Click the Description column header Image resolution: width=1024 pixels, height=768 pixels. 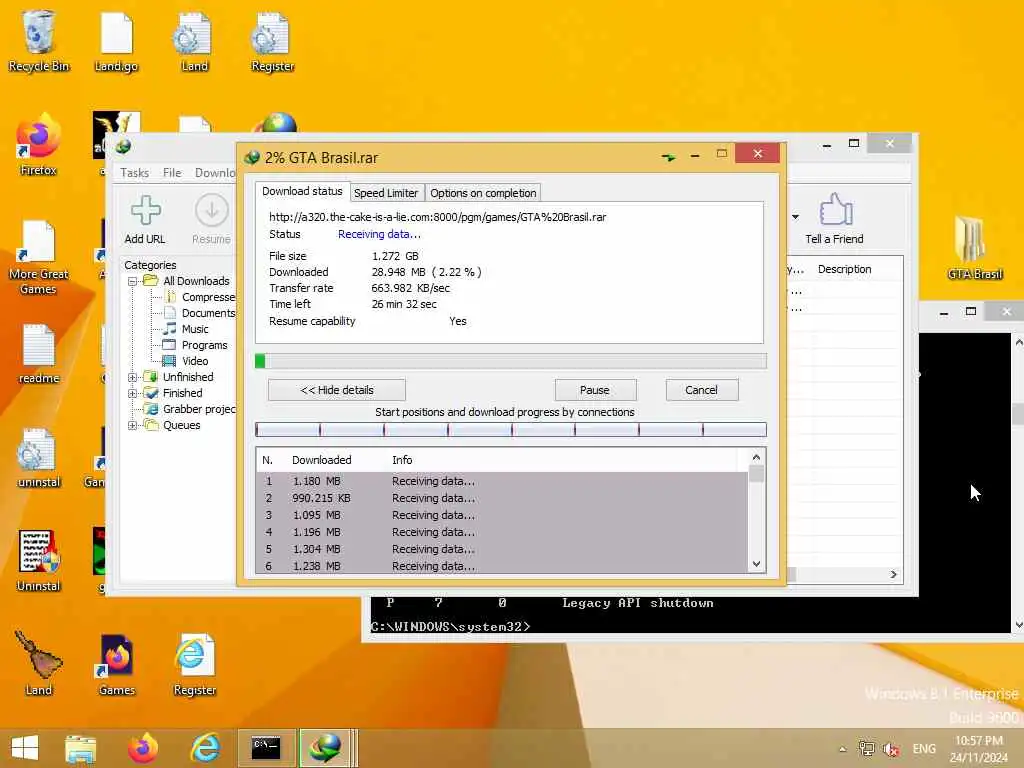pyautogui.click(x=844, y=270)
